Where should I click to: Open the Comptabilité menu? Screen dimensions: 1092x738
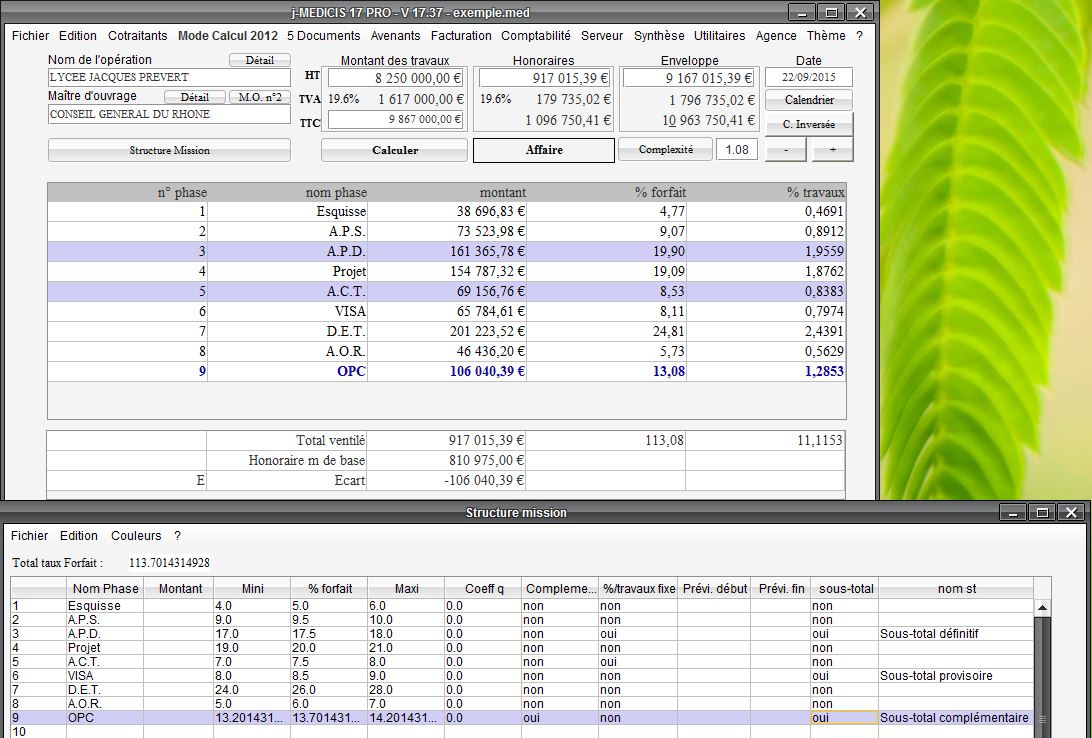(x=536, y=36)
